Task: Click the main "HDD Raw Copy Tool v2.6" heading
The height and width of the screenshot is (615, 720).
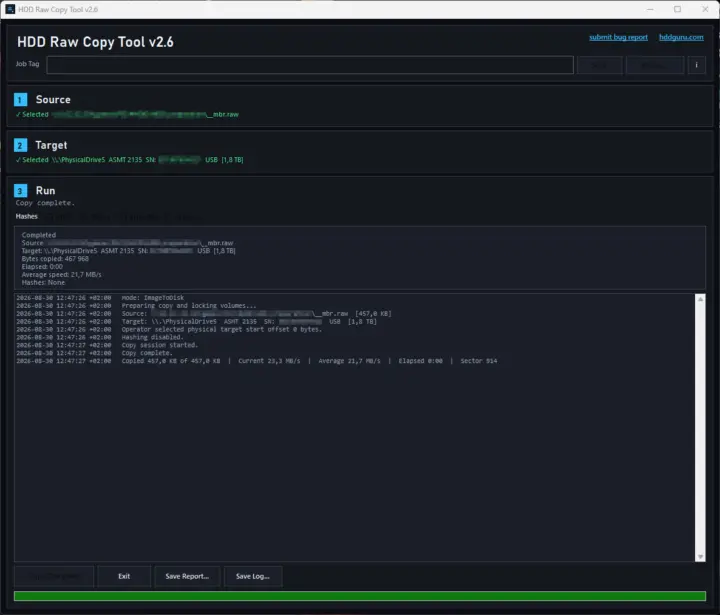Action: (96, 42)
